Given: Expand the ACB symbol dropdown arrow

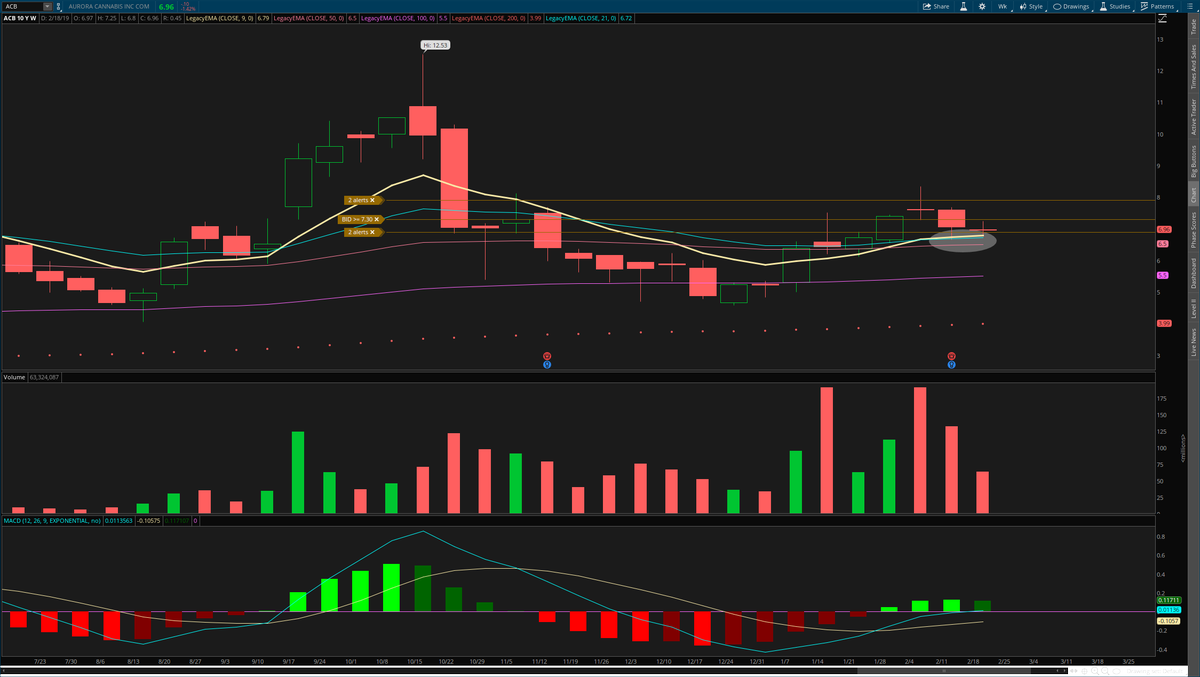Looking at the screenshot, I should (x=46, y=6).
